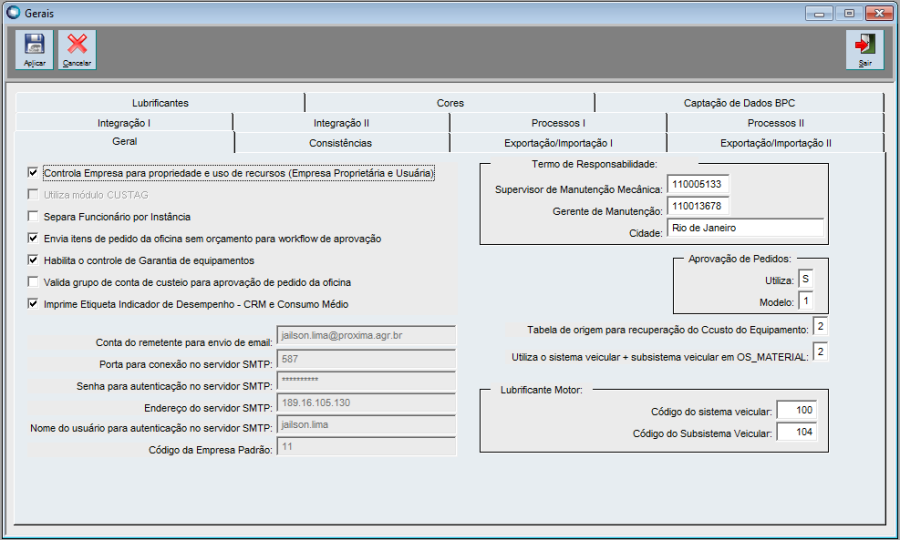Click the Cidade field Rio de Janeiro
The width and height of the screenshot is (900, 540).
[745, 228]
